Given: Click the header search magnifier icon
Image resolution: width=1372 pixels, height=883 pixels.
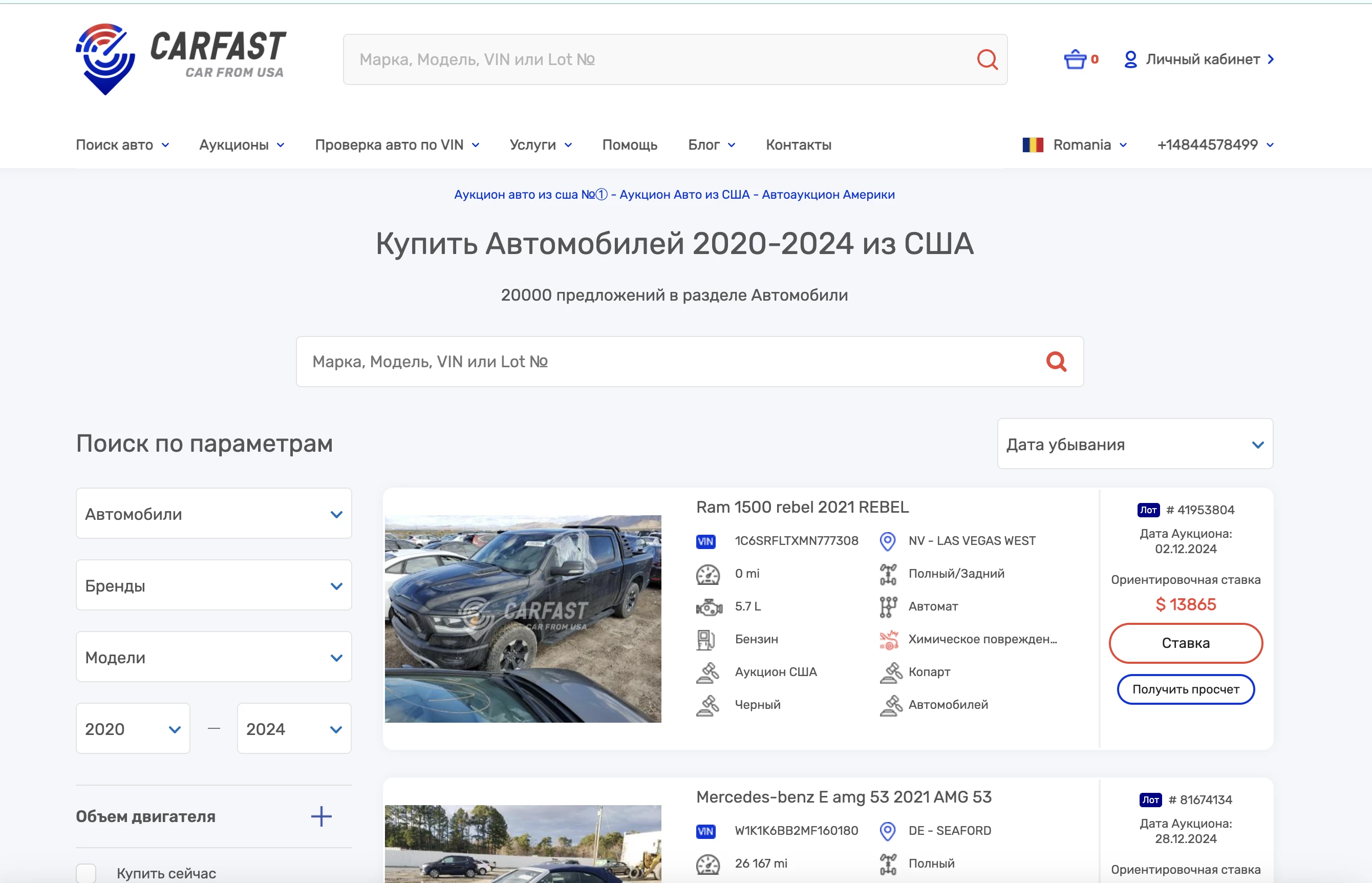Looking at the screenshot, I should click(x=987, y=59).
